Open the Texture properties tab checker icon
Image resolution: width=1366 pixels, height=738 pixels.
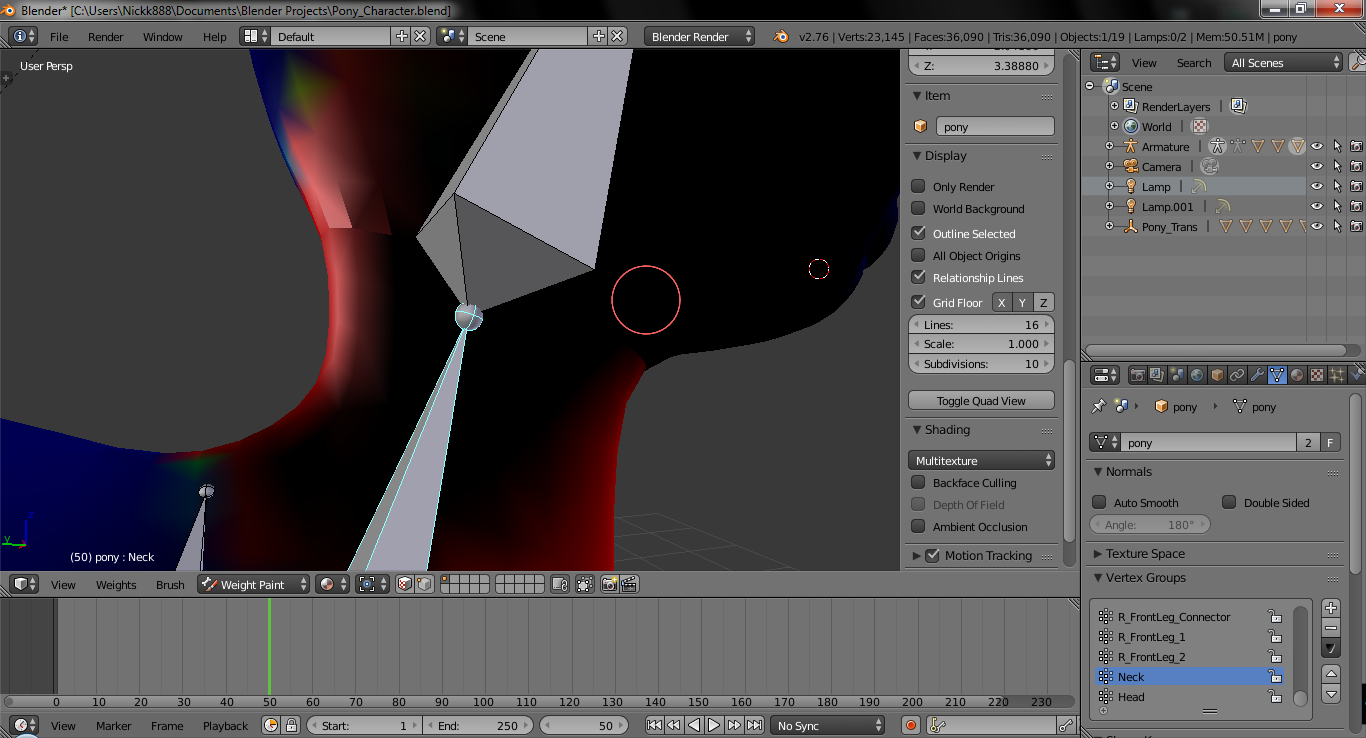[1317, 375]
